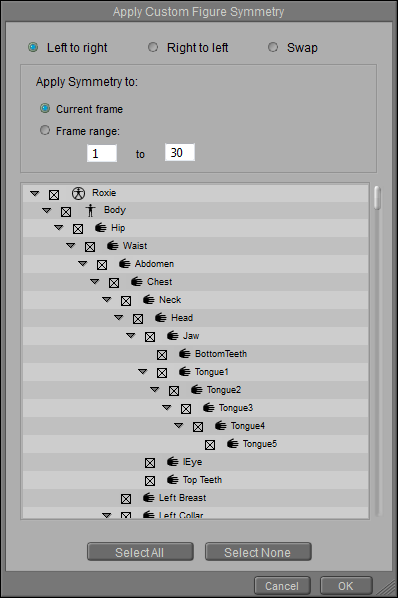Click the hierarchy list scrollbar thumb
The image size is (398, 598).
point(377,198)
